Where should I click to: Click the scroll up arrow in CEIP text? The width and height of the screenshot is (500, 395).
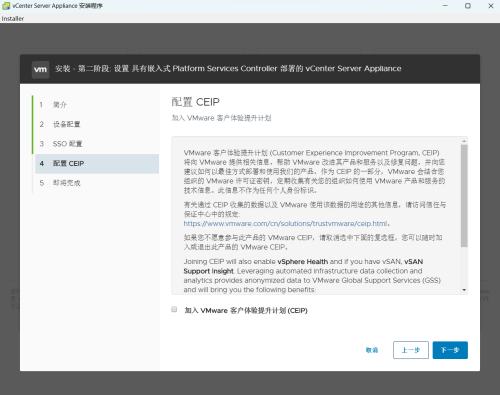[x=464, y=141]
